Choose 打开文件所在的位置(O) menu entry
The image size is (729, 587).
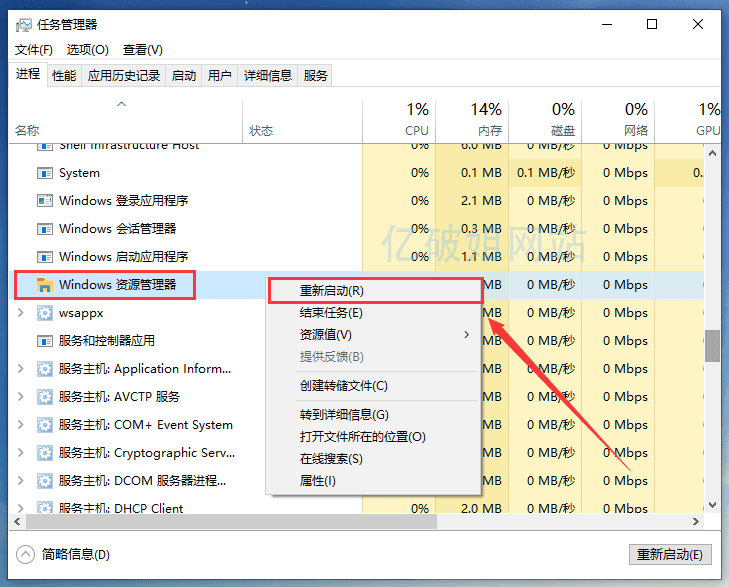tap(375, 437)
